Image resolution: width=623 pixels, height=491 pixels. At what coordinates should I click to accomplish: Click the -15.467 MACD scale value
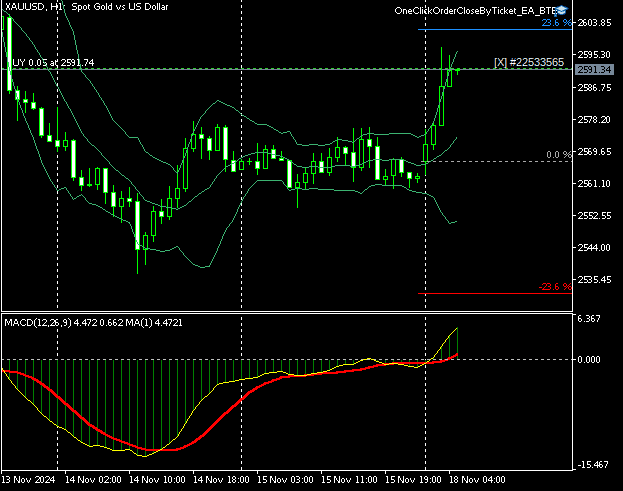coord(593,464)
